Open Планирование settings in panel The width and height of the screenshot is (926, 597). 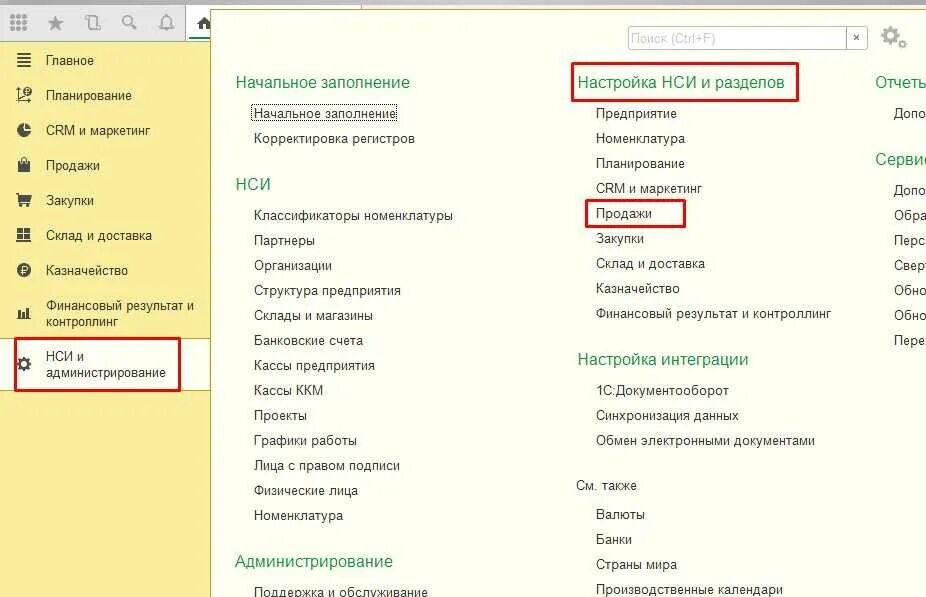pyautogui.click(x=640, y=164)
